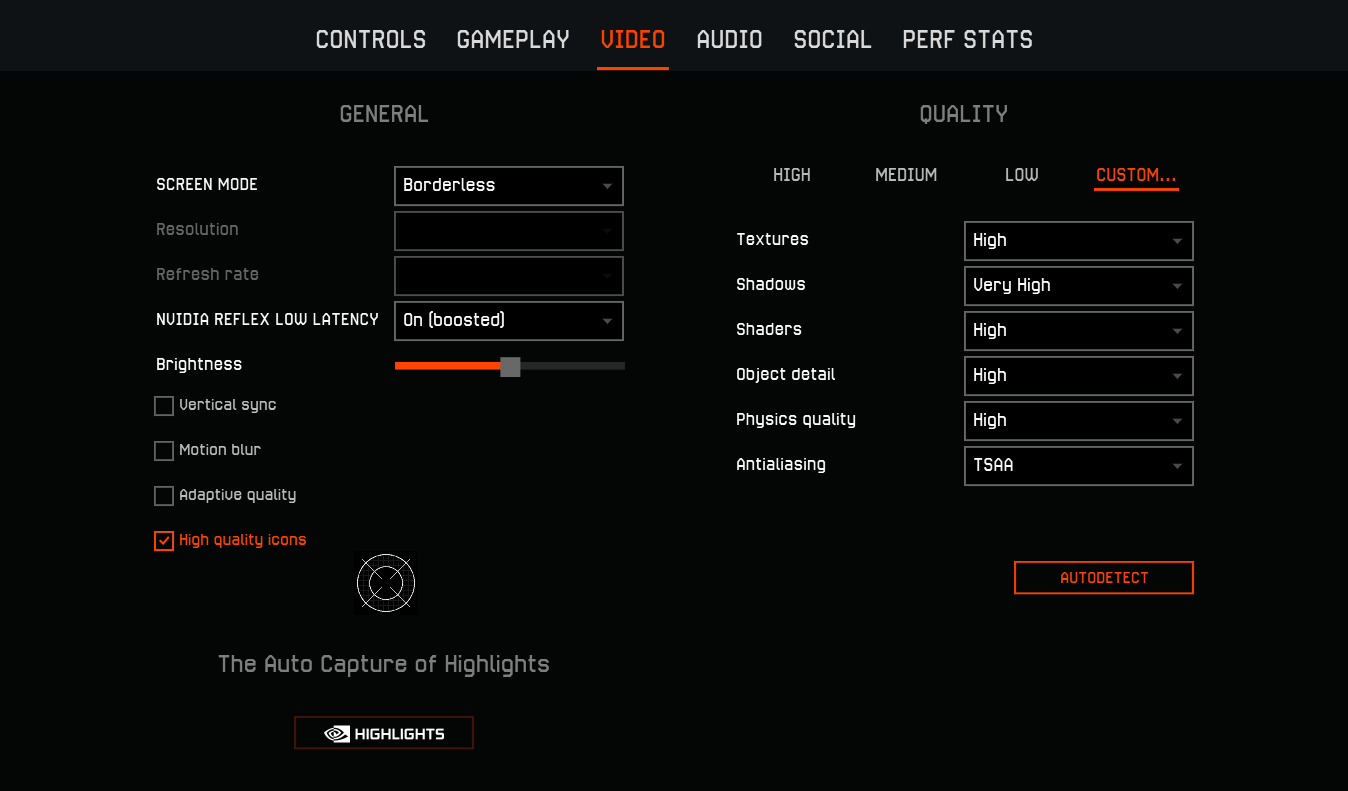Open the Shadows dropdown showing Very High

1079,286
